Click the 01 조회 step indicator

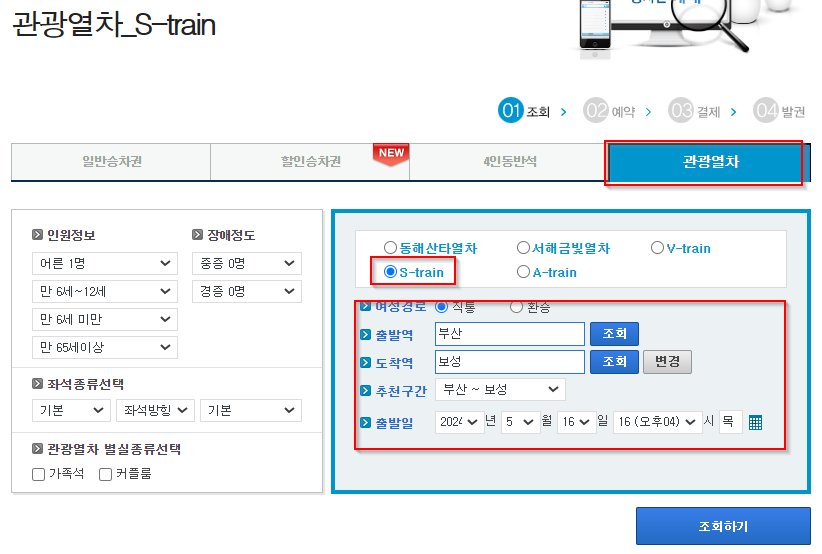tap(524, 111)
